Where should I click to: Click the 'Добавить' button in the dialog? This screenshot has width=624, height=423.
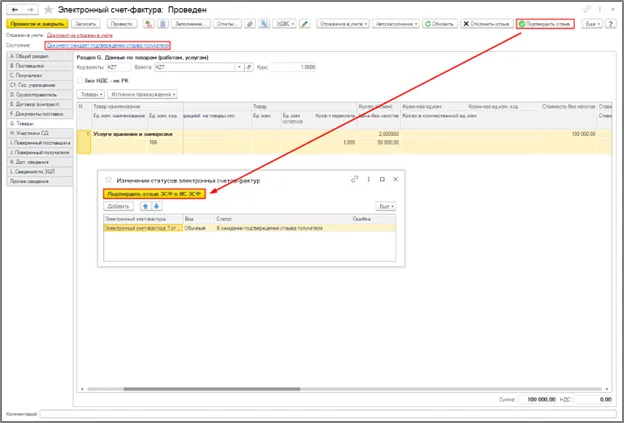[119, 206]
